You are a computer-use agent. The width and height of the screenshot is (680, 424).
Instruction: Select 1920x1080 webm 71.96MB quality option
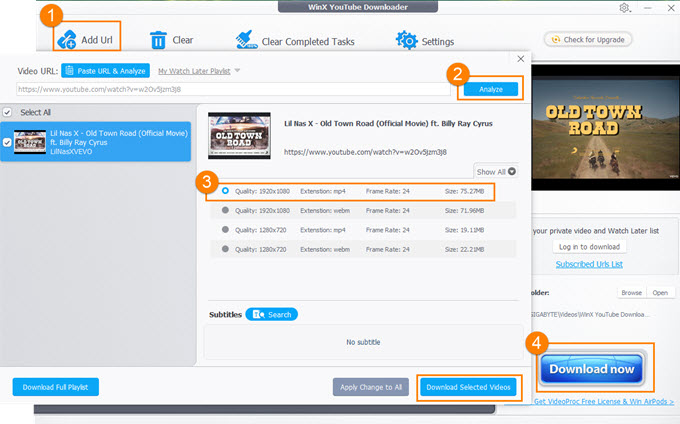225,210
